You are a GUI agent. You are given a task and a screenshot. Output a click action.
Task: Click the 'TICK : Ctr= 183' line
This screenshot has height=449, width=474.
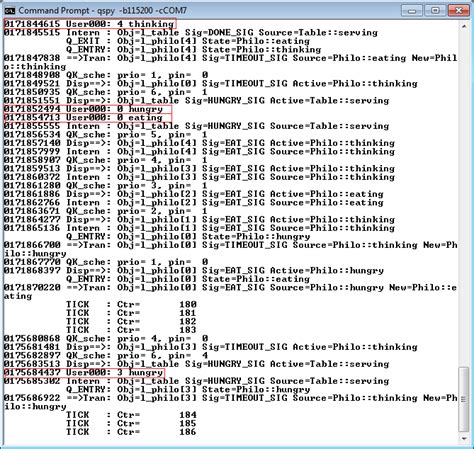click(131, 330)
